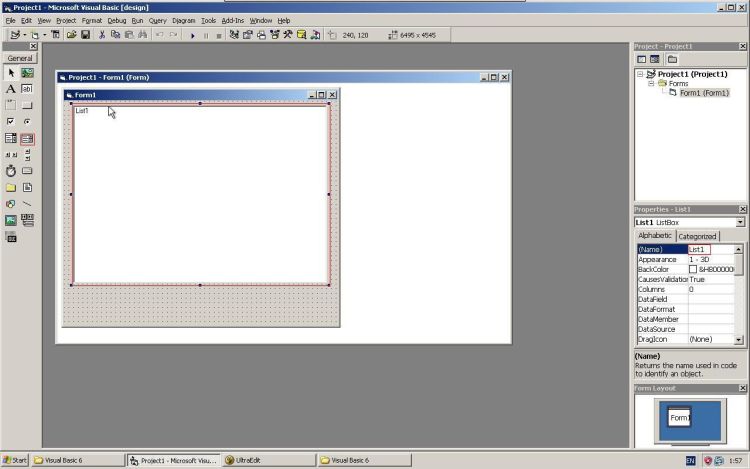Switch to the Categorized properties tab

[697, 236]
